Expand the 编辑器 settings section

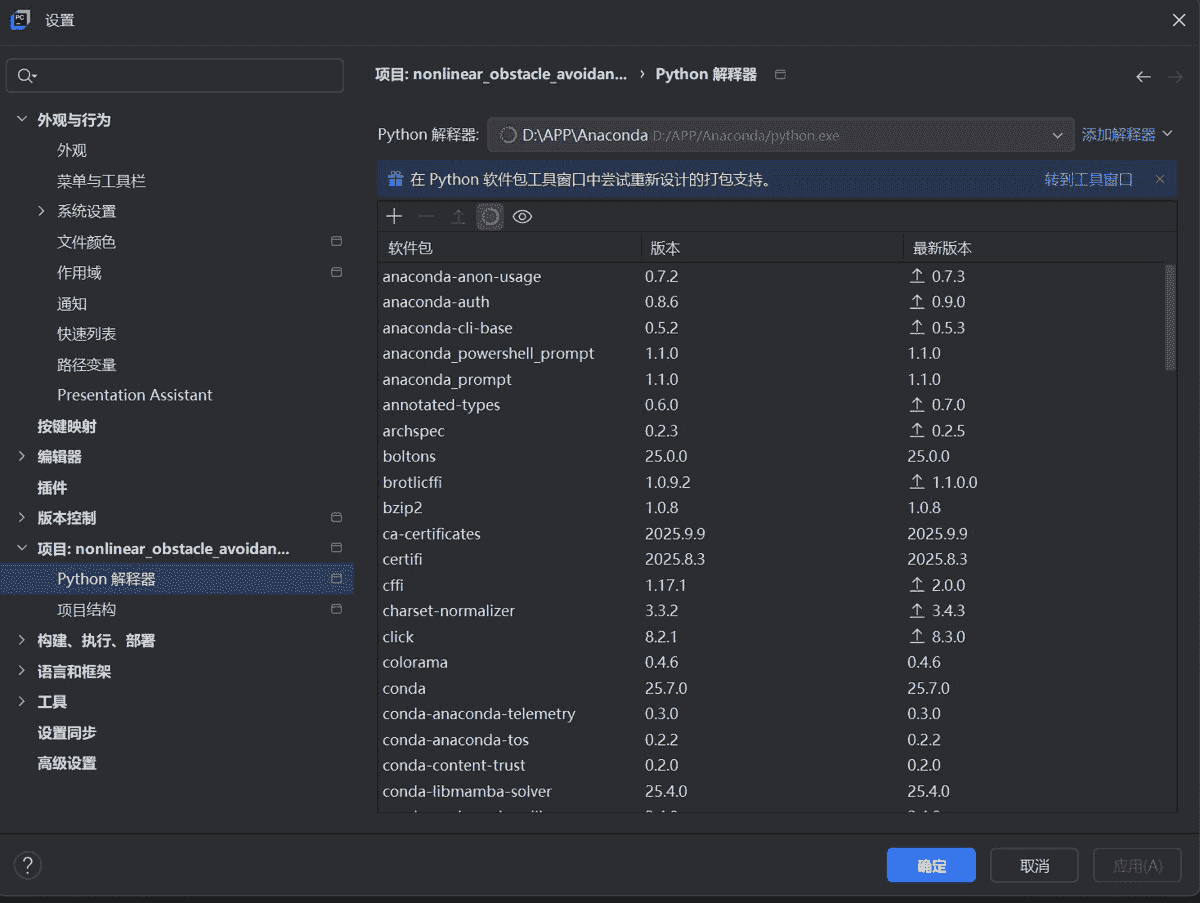pyautogui.click(x=22, y=456)
